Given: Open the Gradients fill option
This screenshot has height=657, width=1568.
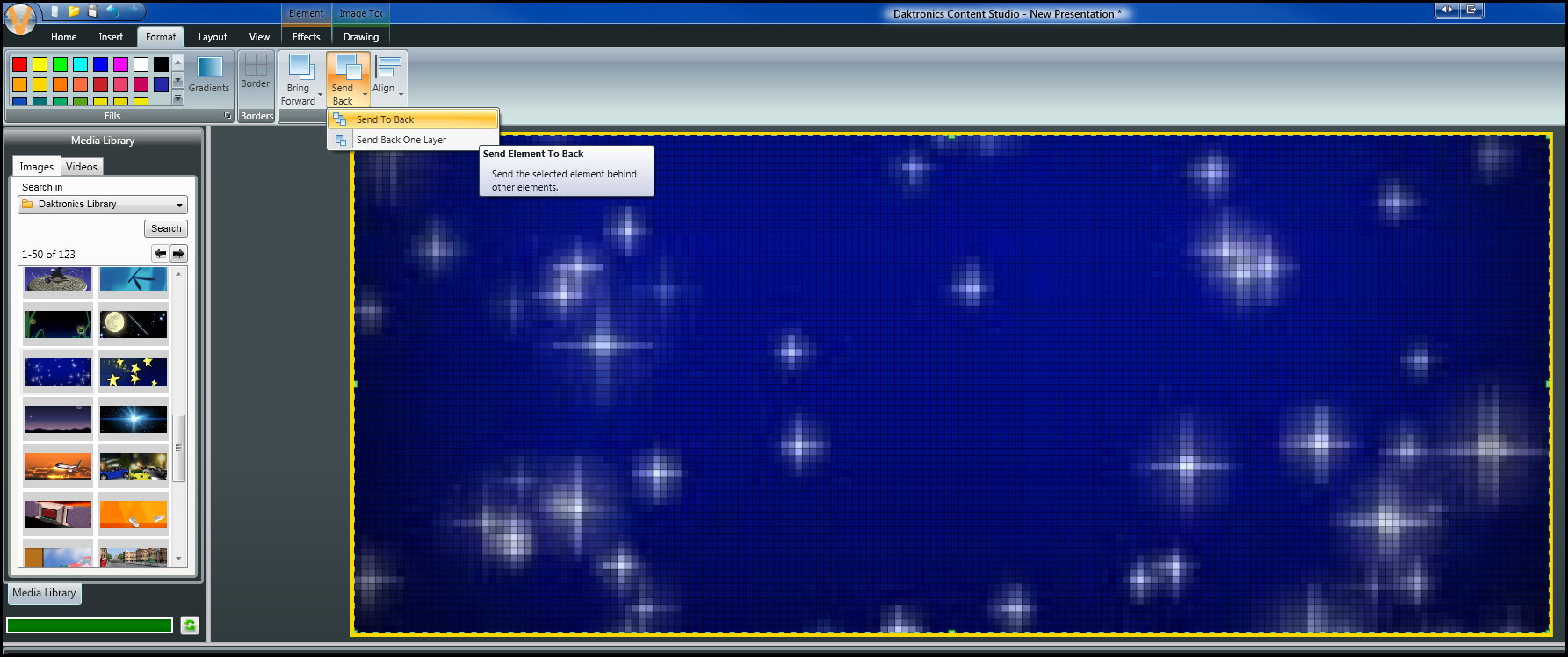Looking at the screenshot, I should point(209,74).
